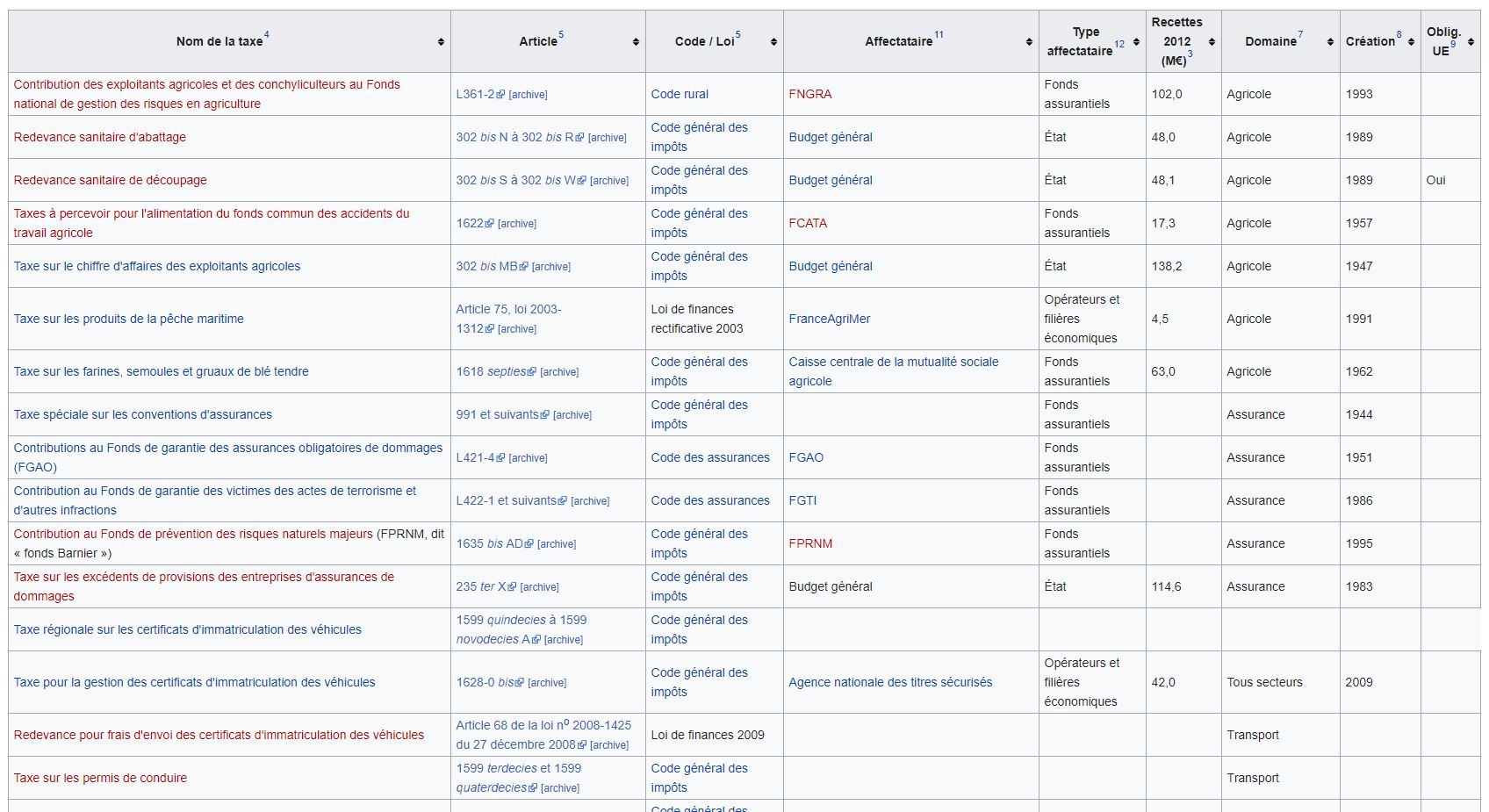The image size is (1489, 812).
Task: Click the FNGRA red link
Action: click(809, 94)
